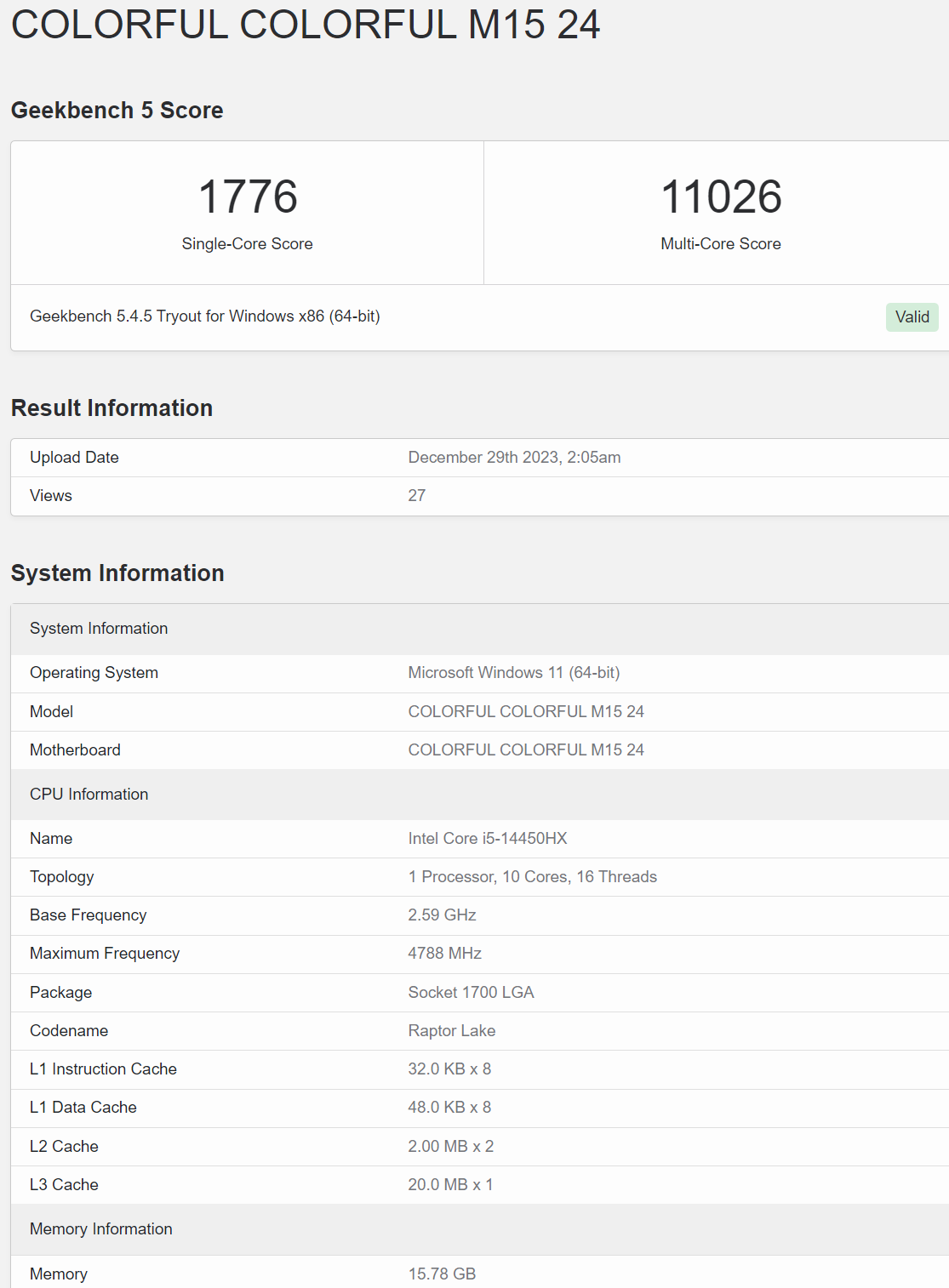Click the Memory row label
Image resolution: width=949 pixels, height=1288 pixels.
pos(59,1274)
